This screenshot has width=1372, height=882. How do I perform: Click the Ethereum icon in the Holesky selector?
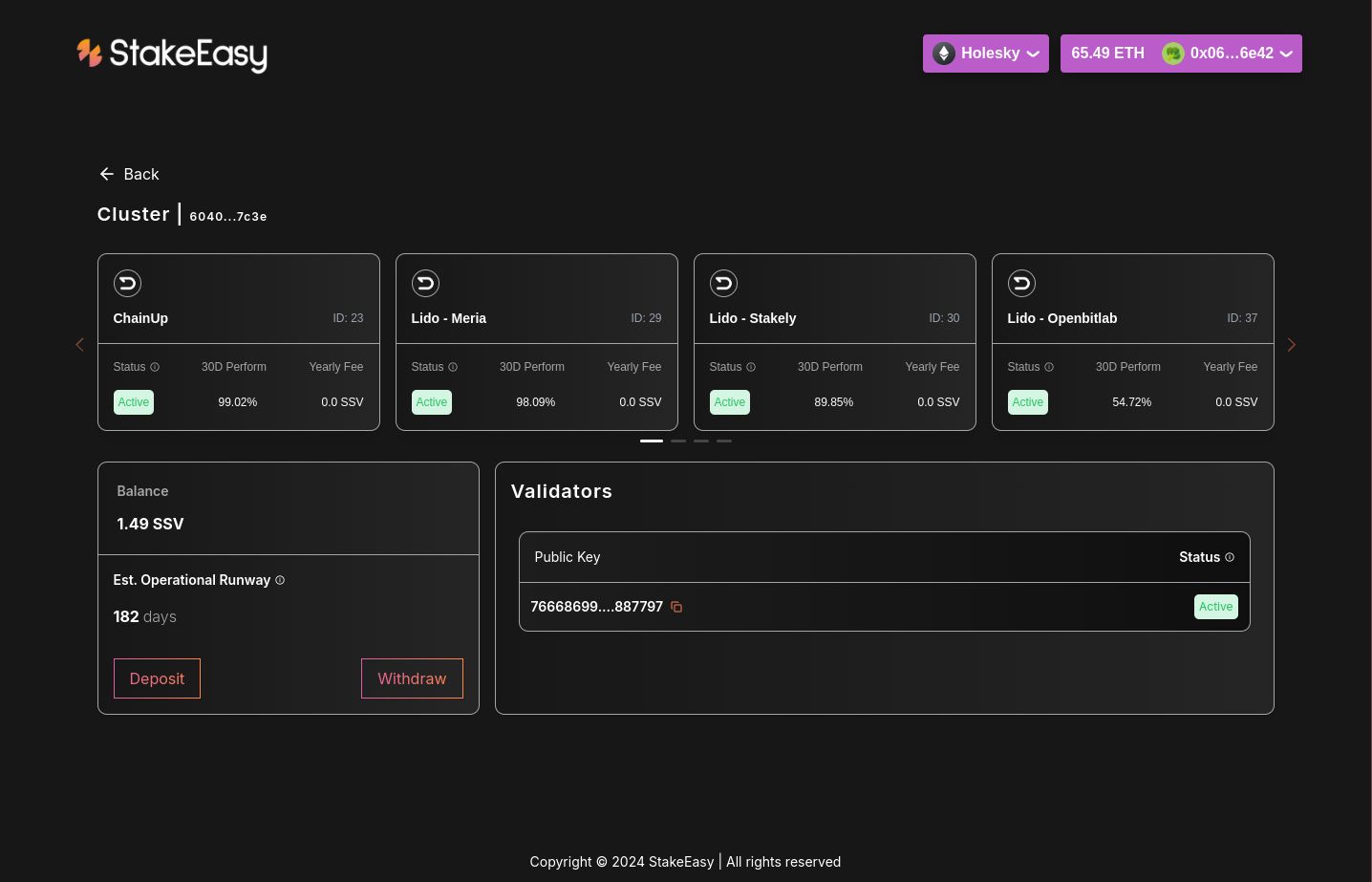pos(944,54)
